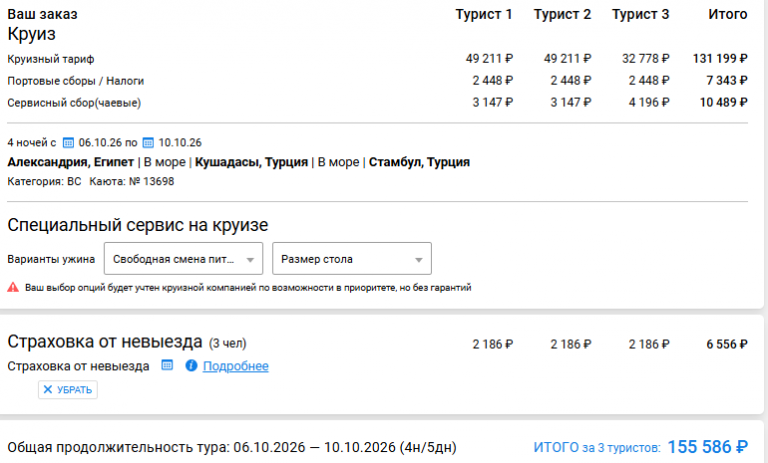The height and width of the screenshot is (463, 768).
Task: Click the Турист 3 column header
Action: [x=640, y=14]
